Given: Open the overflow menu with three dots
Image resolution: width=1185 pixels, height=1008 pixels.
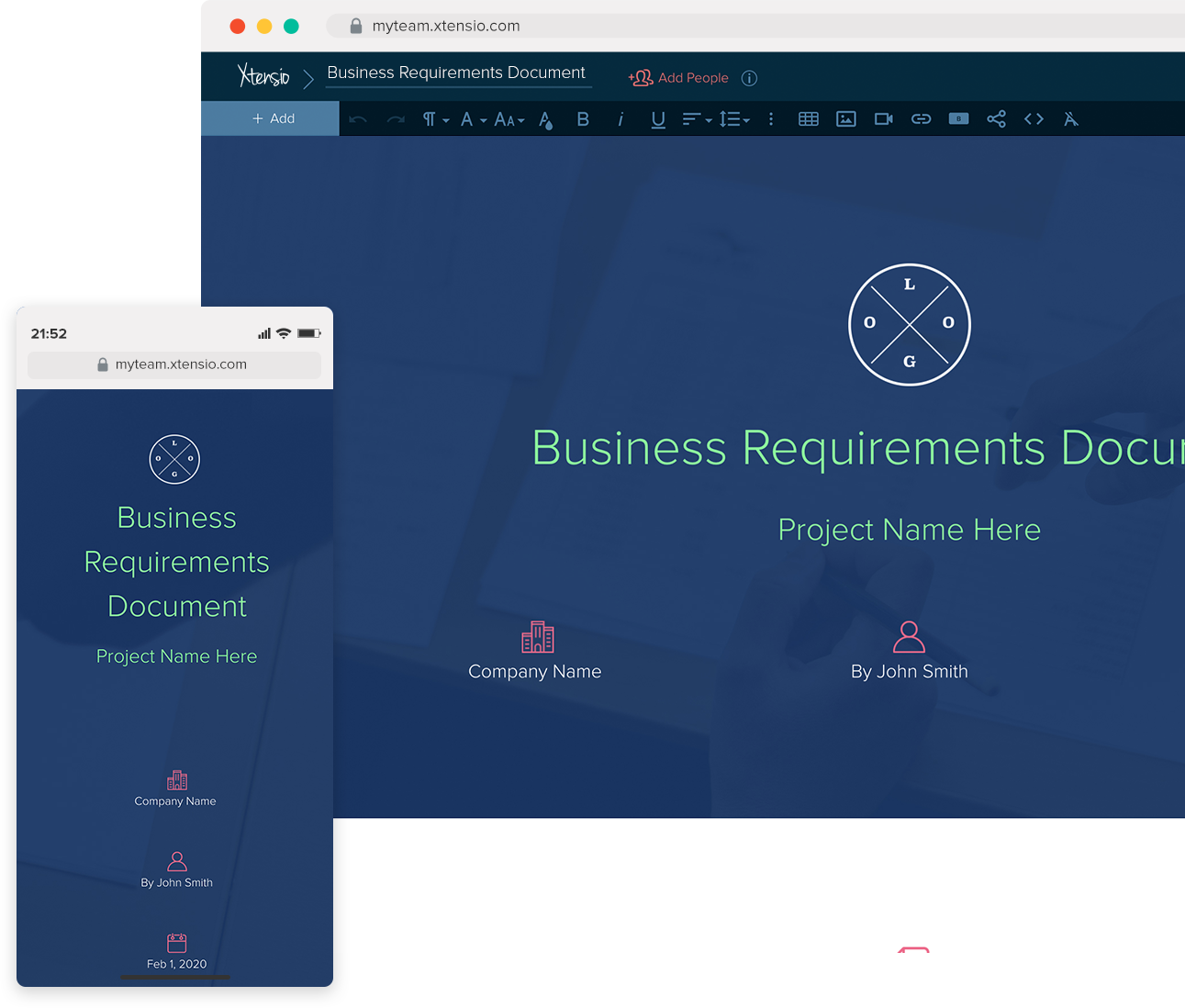Looking at the screenshot, I should (x=771, y=118).
